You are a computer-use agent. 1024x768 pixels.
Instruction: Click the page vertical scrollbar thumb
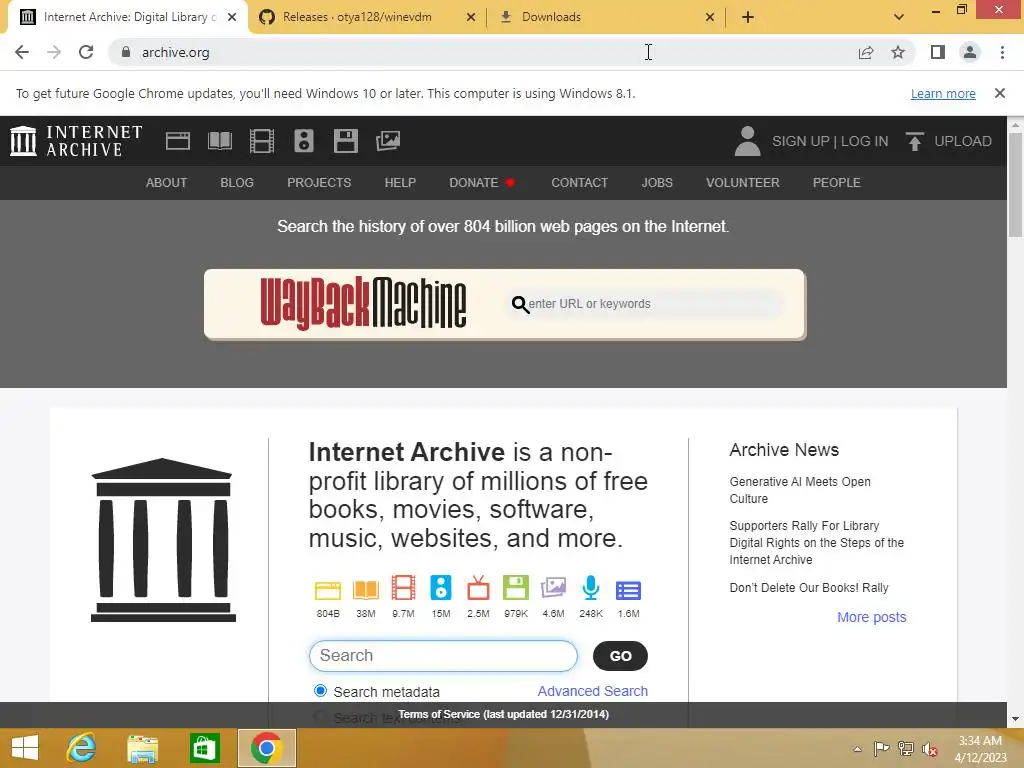pyautogui.click(x=1015, y=185)
